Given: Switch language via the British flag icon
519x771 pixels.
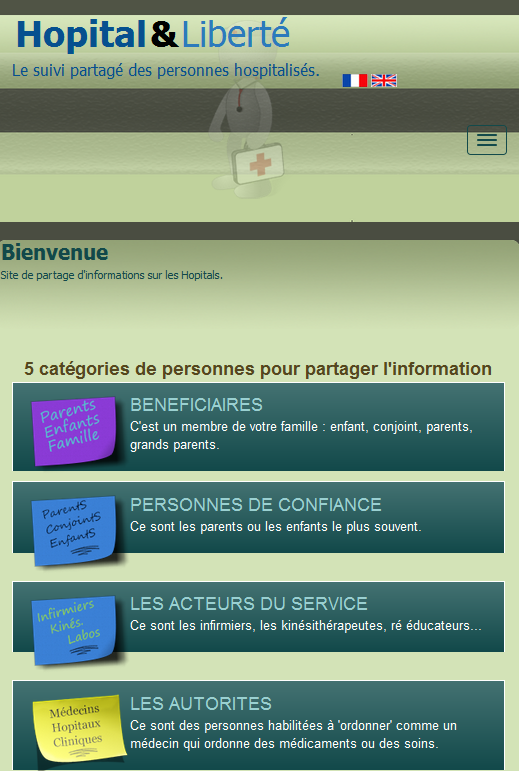Looking at the screenshot, I should tap(384, 80).
